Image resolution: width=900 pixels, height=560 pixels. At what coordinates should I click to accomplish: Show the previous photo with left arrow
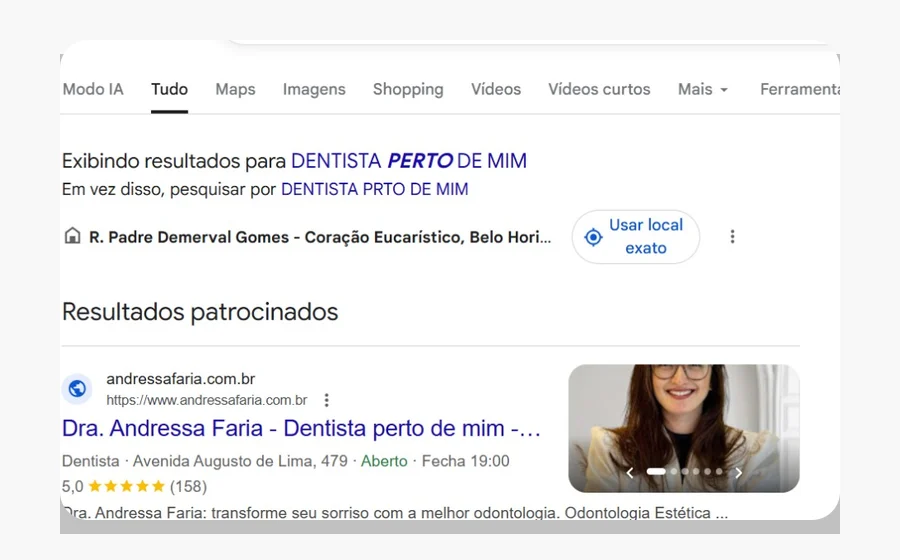630,473
